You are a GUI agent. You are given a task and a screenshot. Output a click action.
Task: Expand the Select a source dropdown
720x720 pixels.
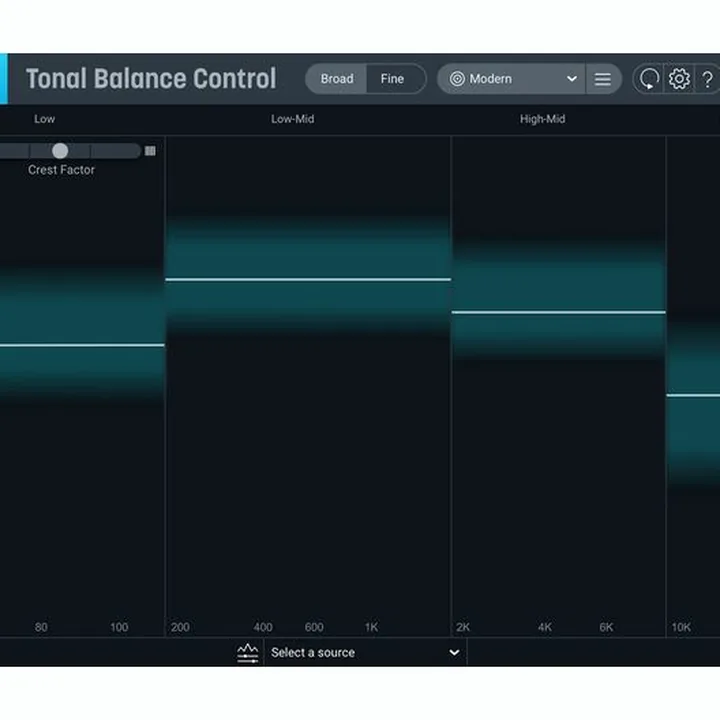366,652
